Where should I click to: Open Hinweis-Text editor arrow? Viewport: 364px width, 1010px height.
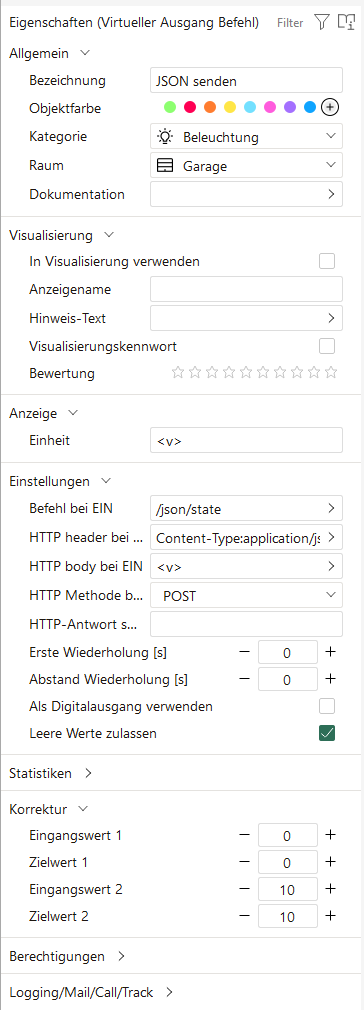pos(331,318)
